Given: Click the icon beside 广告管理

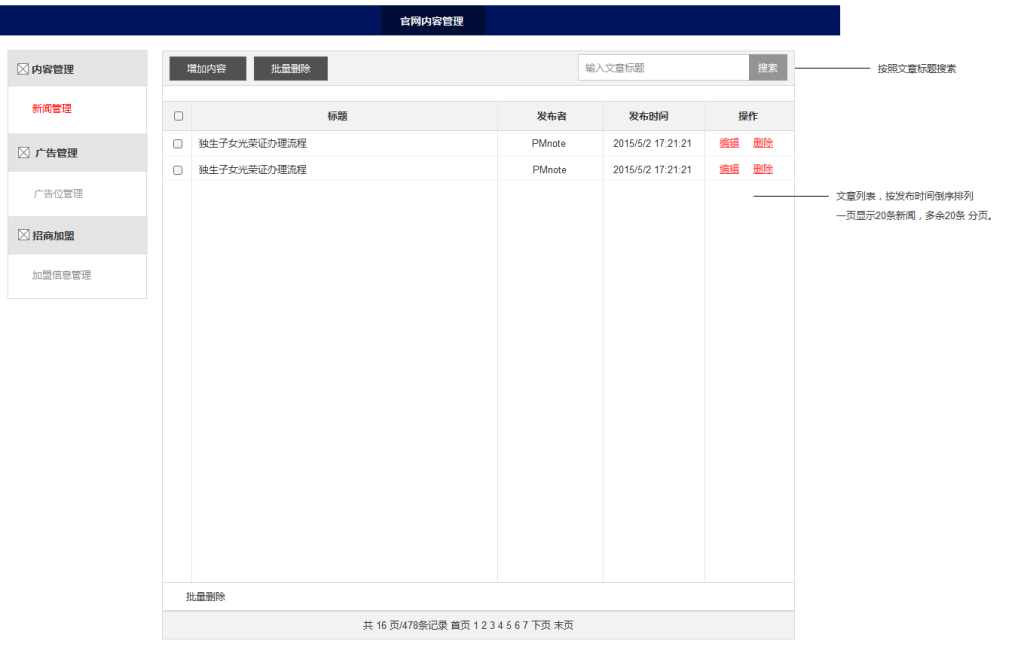Looking at the screenshot, I should click(x=24, y=153).
